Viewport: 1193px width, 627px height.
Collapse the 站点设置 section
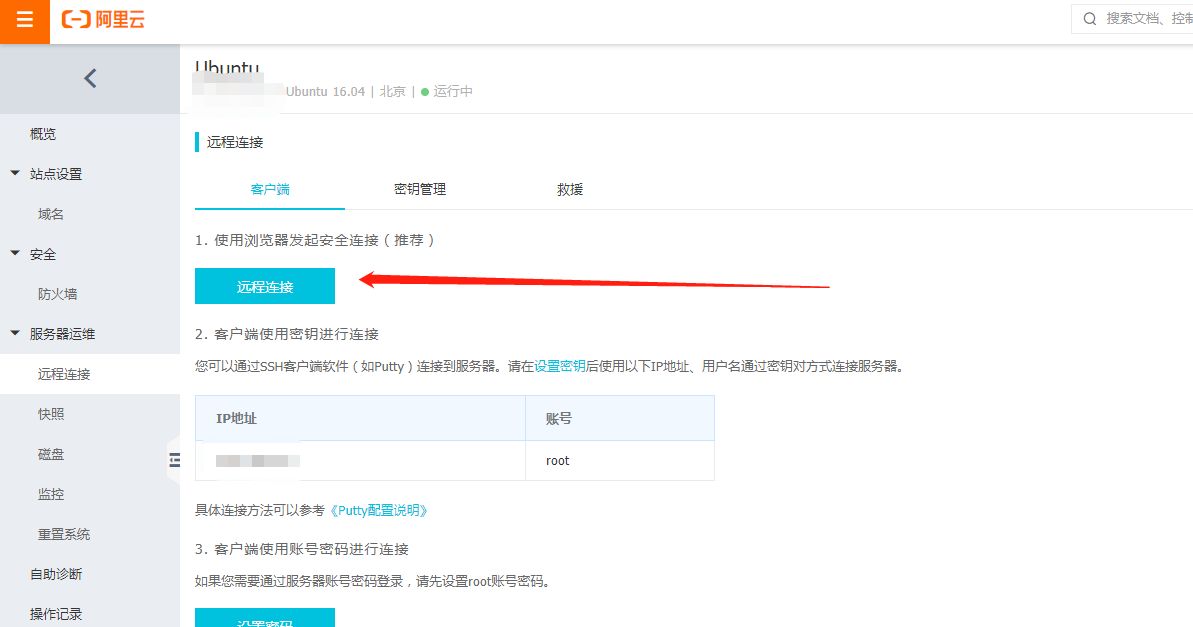point(15,173)
